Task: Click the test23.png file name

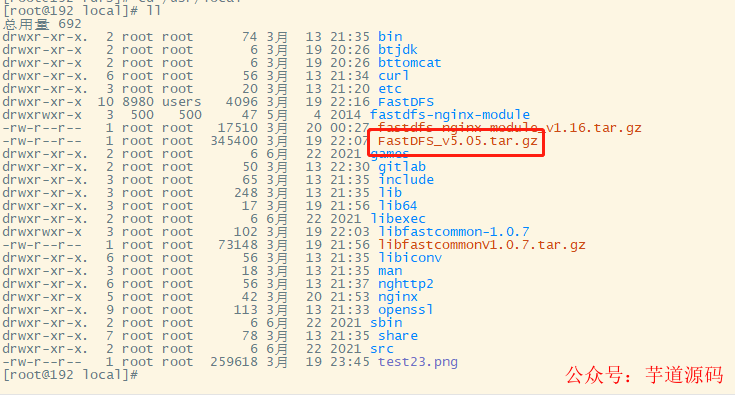Action: click(x=418, y=362)
